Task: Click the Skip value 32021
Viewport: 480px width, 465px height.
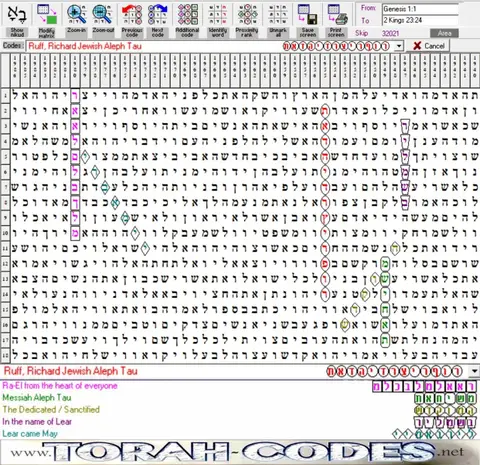Action: pos(390,33)
